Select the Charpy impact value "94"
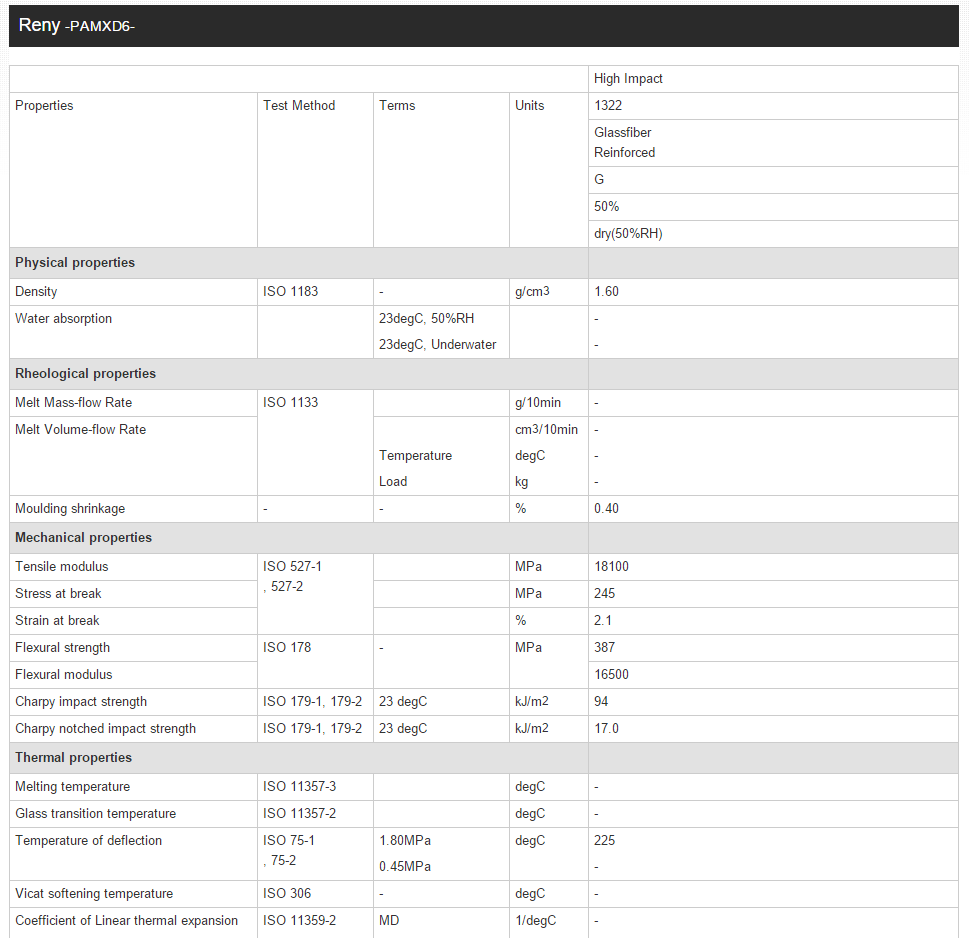 pyautogui.click(x=601, y=702)
